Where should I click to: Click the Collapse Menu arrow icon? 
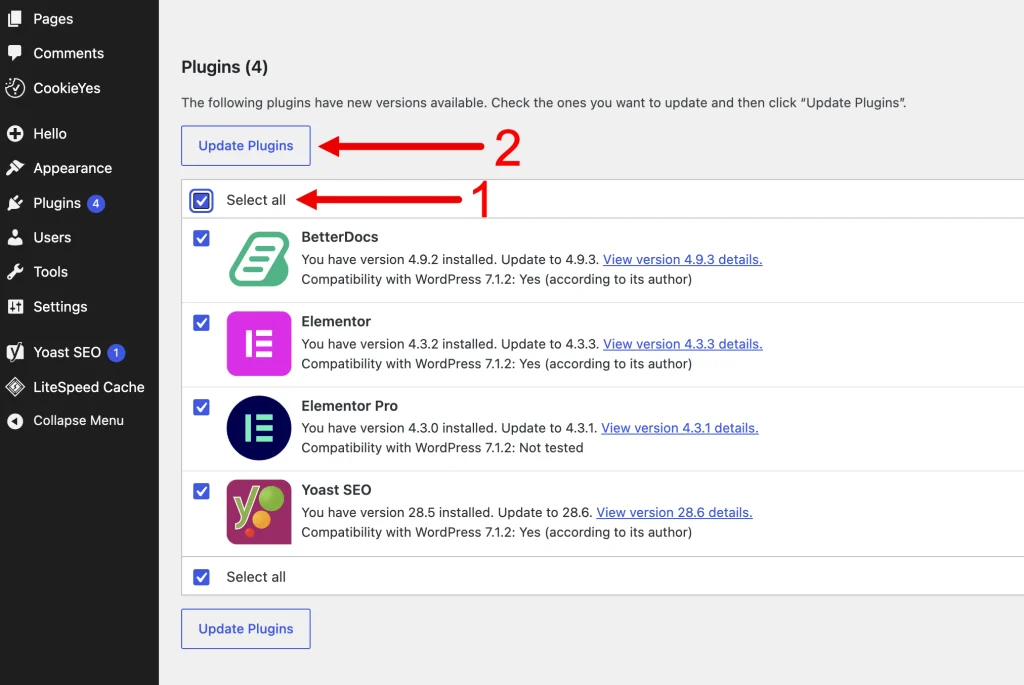click(15, 421)
